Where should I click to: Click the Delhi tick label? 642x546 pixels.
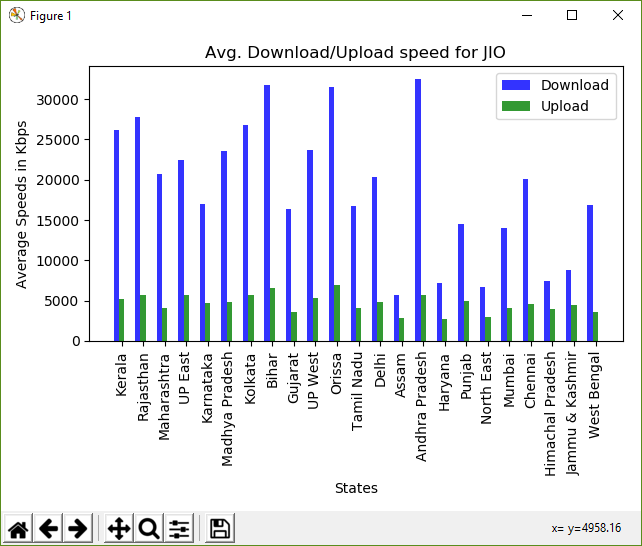pos(380,370)
